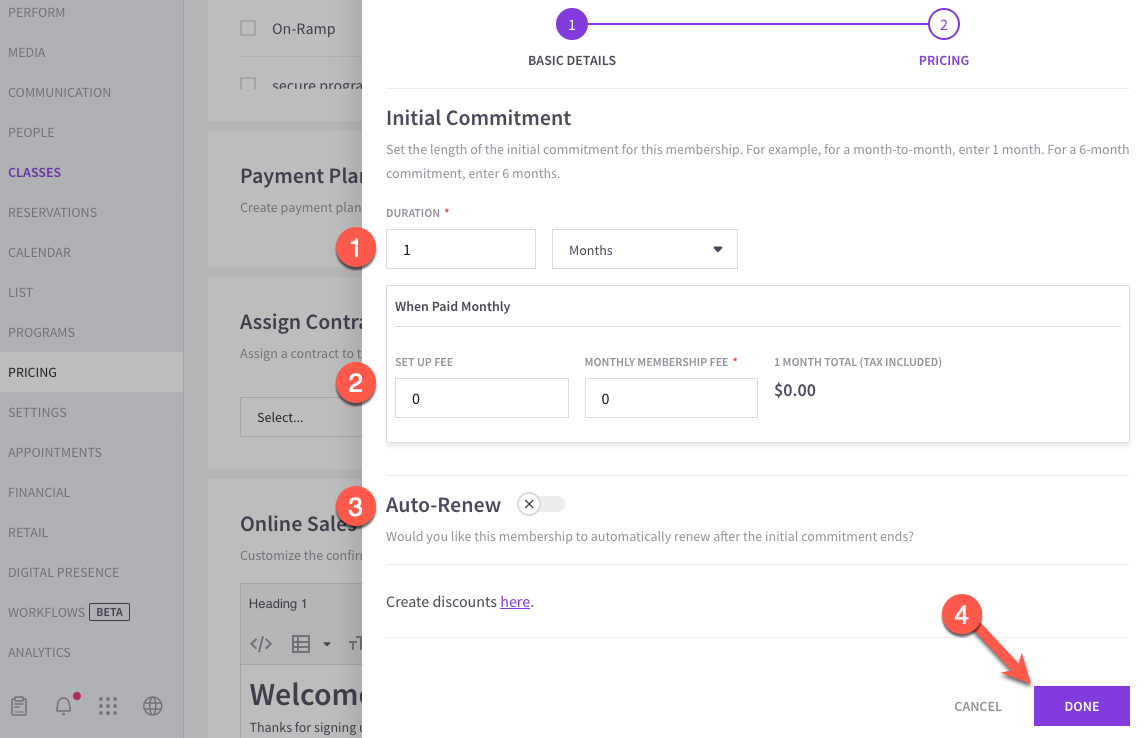
Task: Open the clipboard icon in bottom sidebar
Action: [x=19, y=706]
